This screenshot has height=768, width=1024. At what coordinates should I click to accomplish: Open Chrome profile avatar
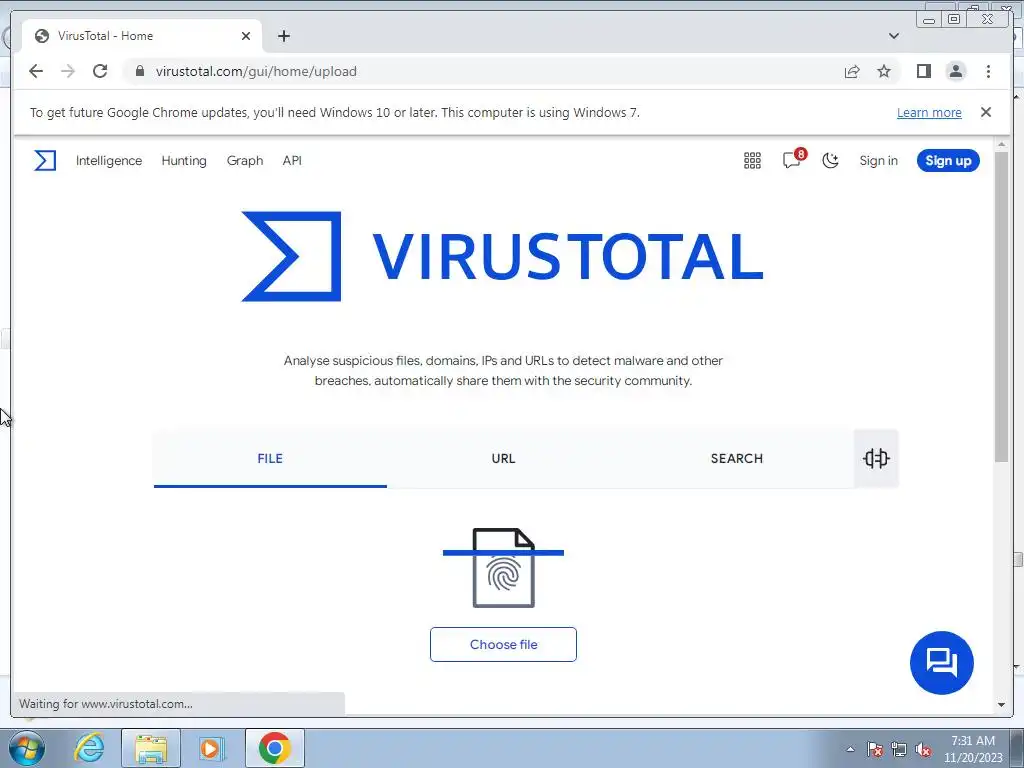956,71
